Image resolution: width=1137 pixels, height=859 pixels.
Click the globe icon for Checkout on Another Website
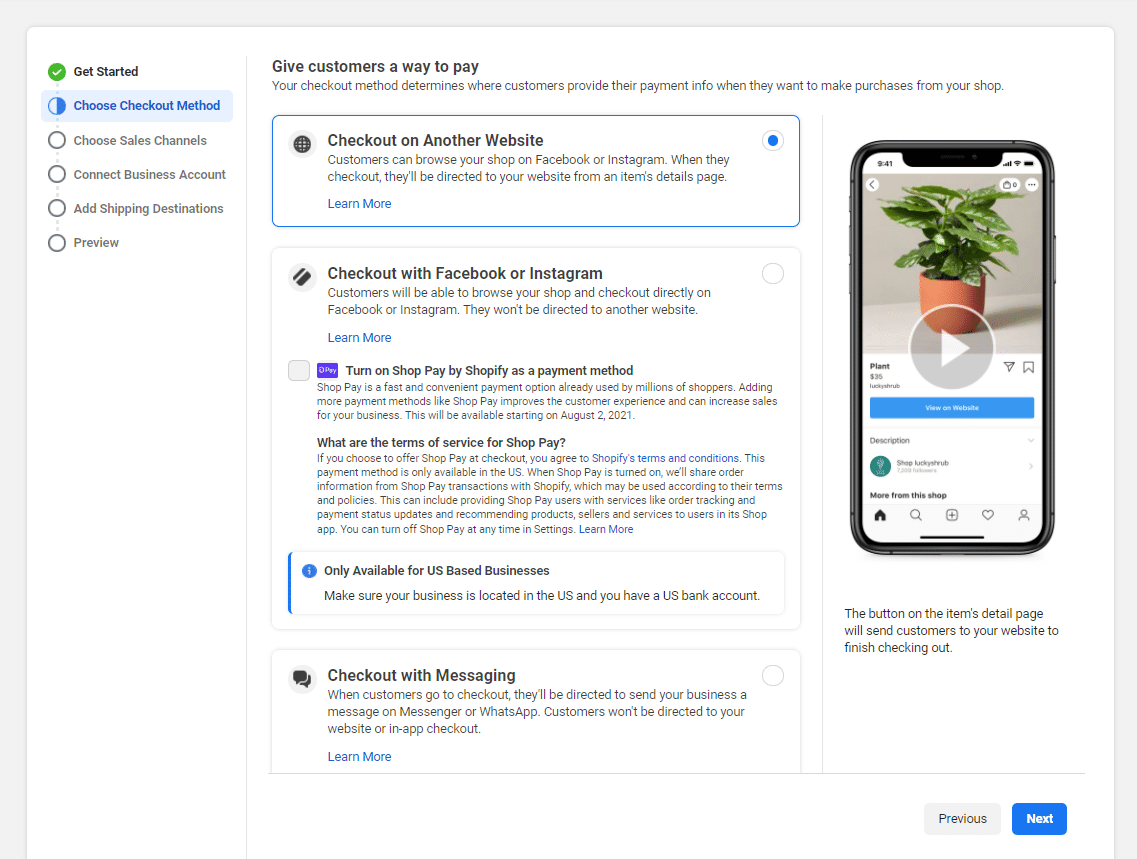click(302, 144)
